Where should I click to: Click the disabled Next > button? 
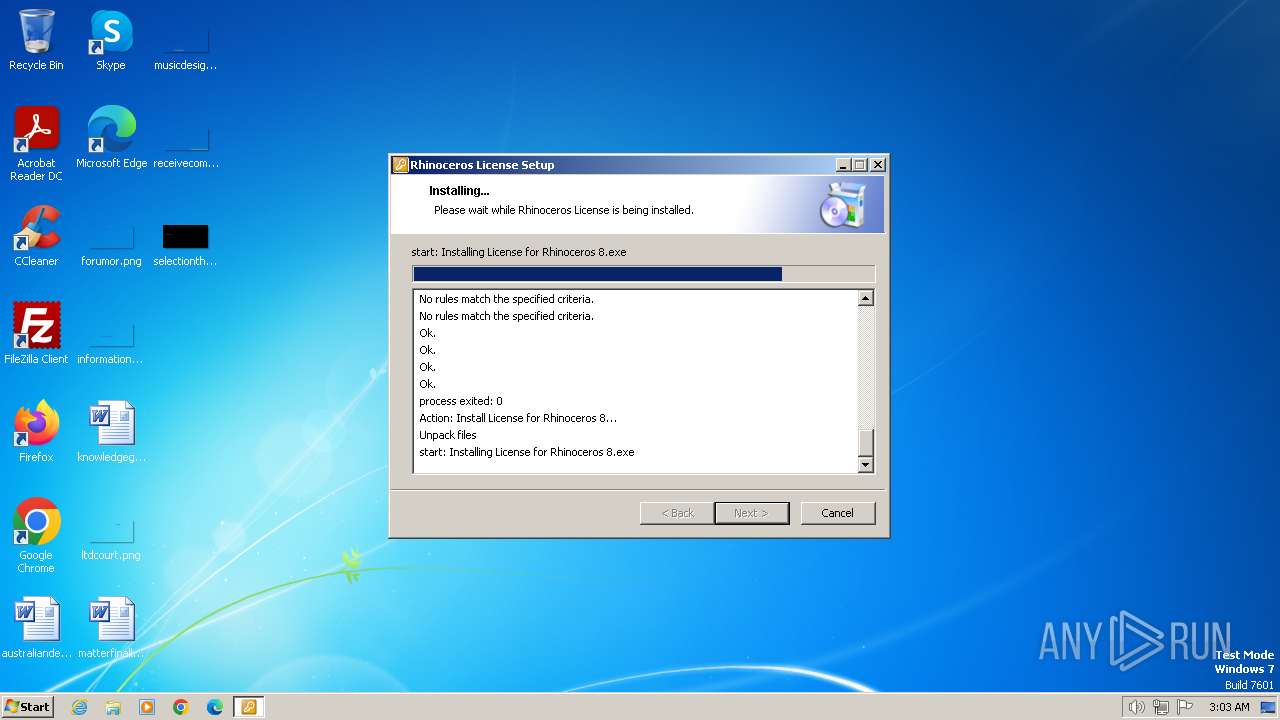click(x=752, y=513)
